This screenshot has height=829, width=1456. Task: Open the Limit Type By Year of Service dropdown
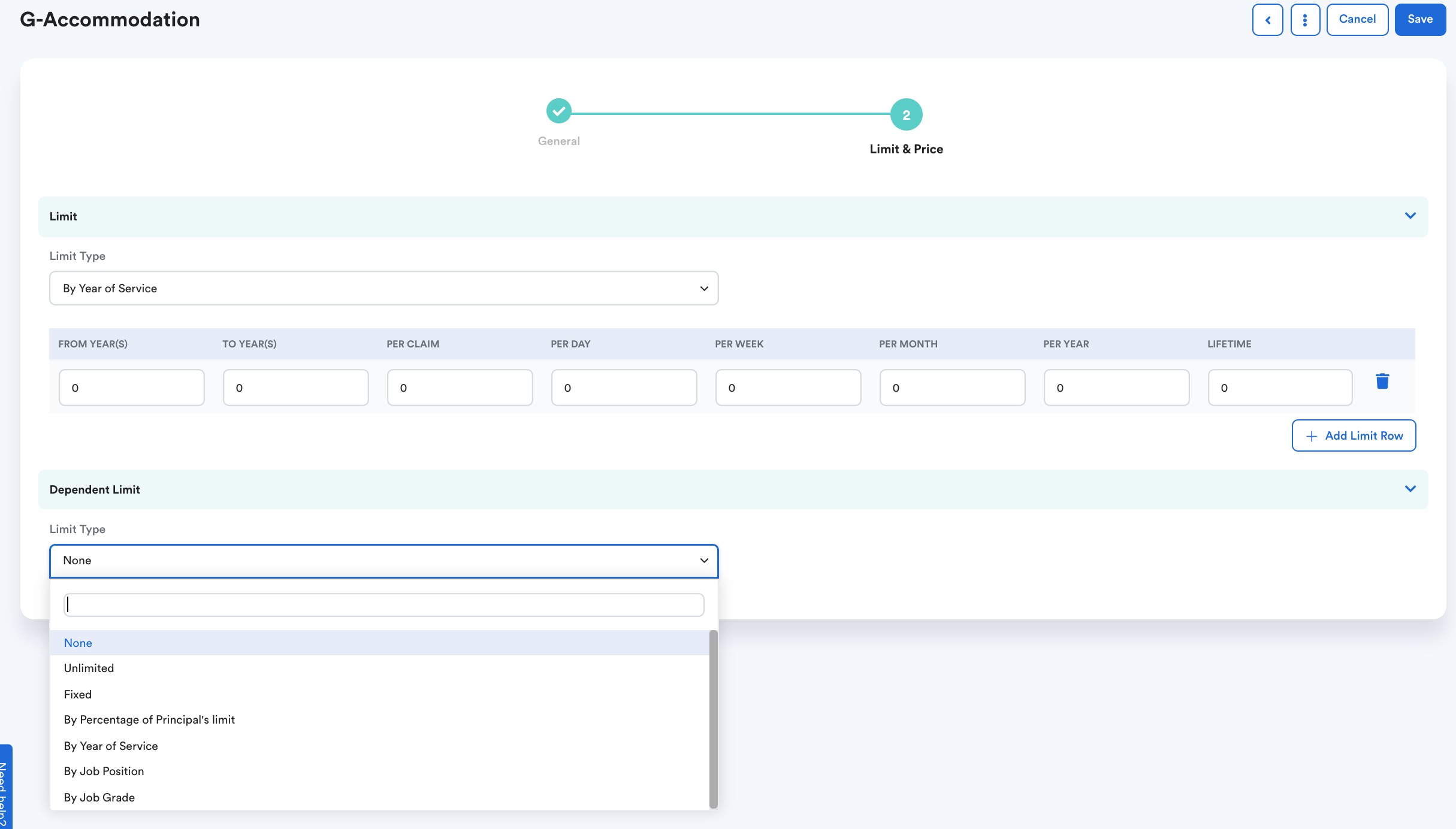coord(383,288)
